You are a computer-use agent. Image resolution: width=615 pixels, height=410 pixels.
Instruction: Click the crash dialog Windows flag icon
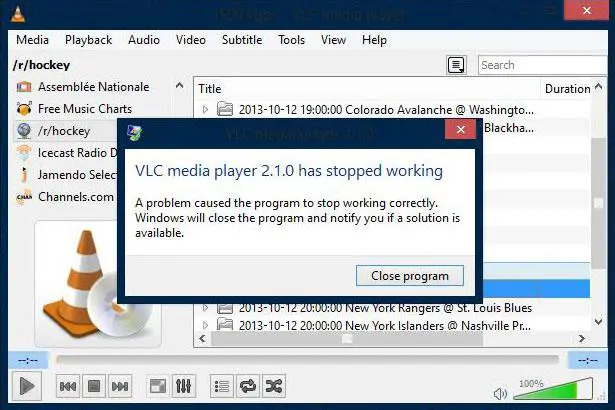coord(135,133)
